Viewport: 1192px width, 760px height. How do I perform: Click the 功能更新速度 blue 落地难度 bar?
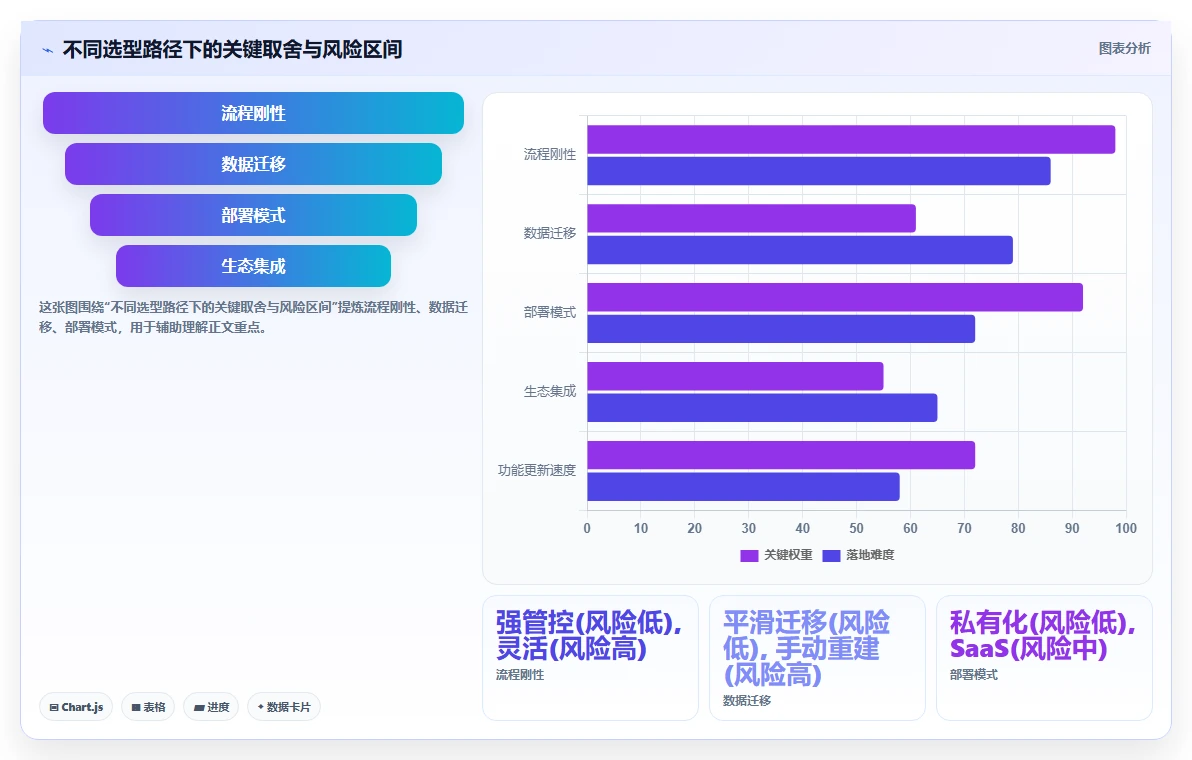tap(743, 487)
